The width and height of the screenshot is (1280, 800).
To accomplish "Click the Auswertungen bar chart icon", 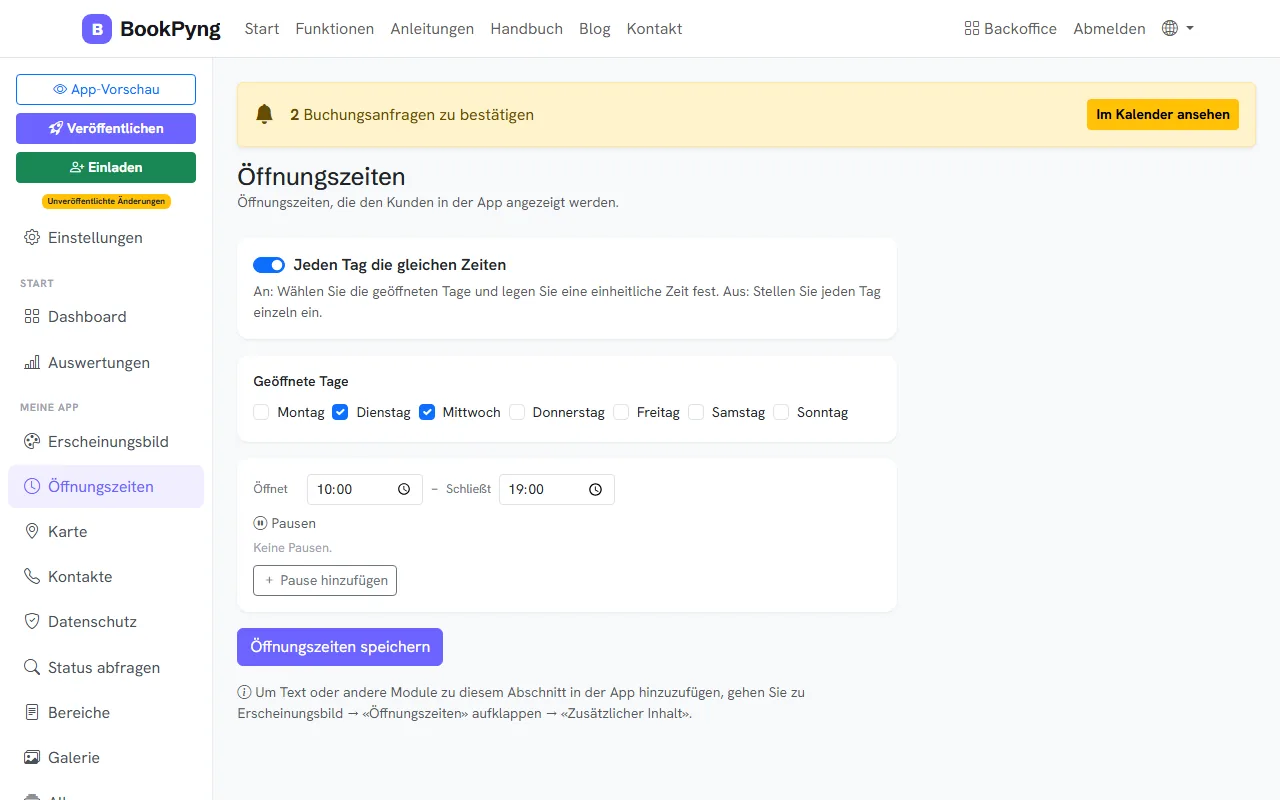I will pos(32,363).
